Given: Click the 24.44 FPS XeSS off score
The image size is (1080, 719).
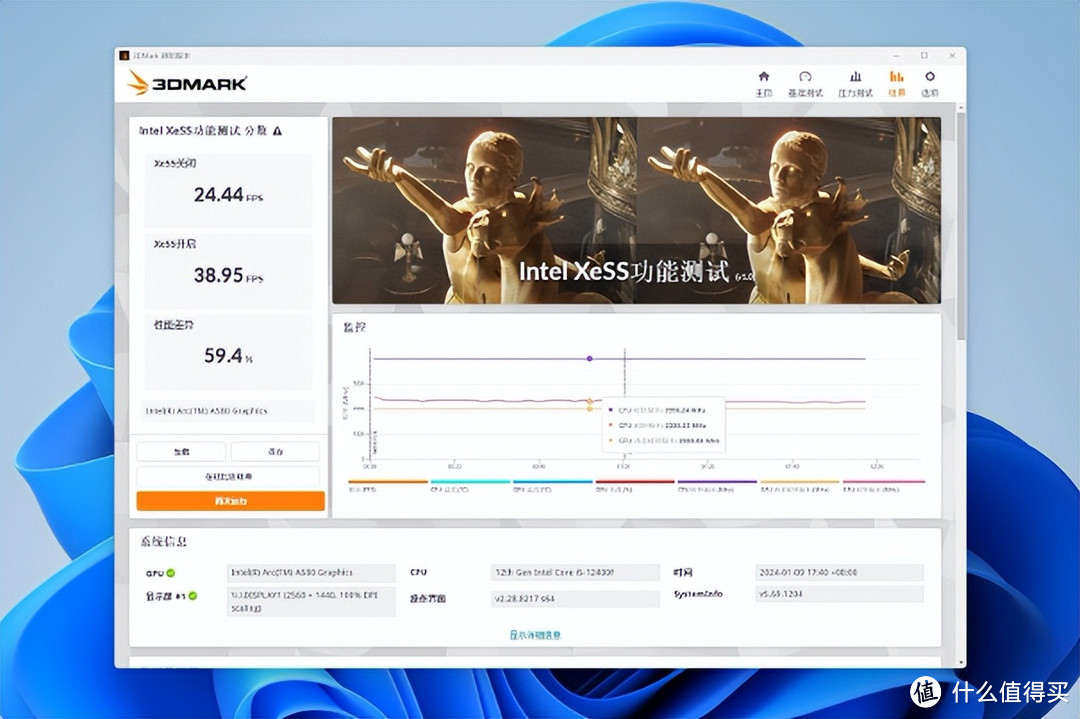Looking at the screenshot, I should tap(228, 195).
